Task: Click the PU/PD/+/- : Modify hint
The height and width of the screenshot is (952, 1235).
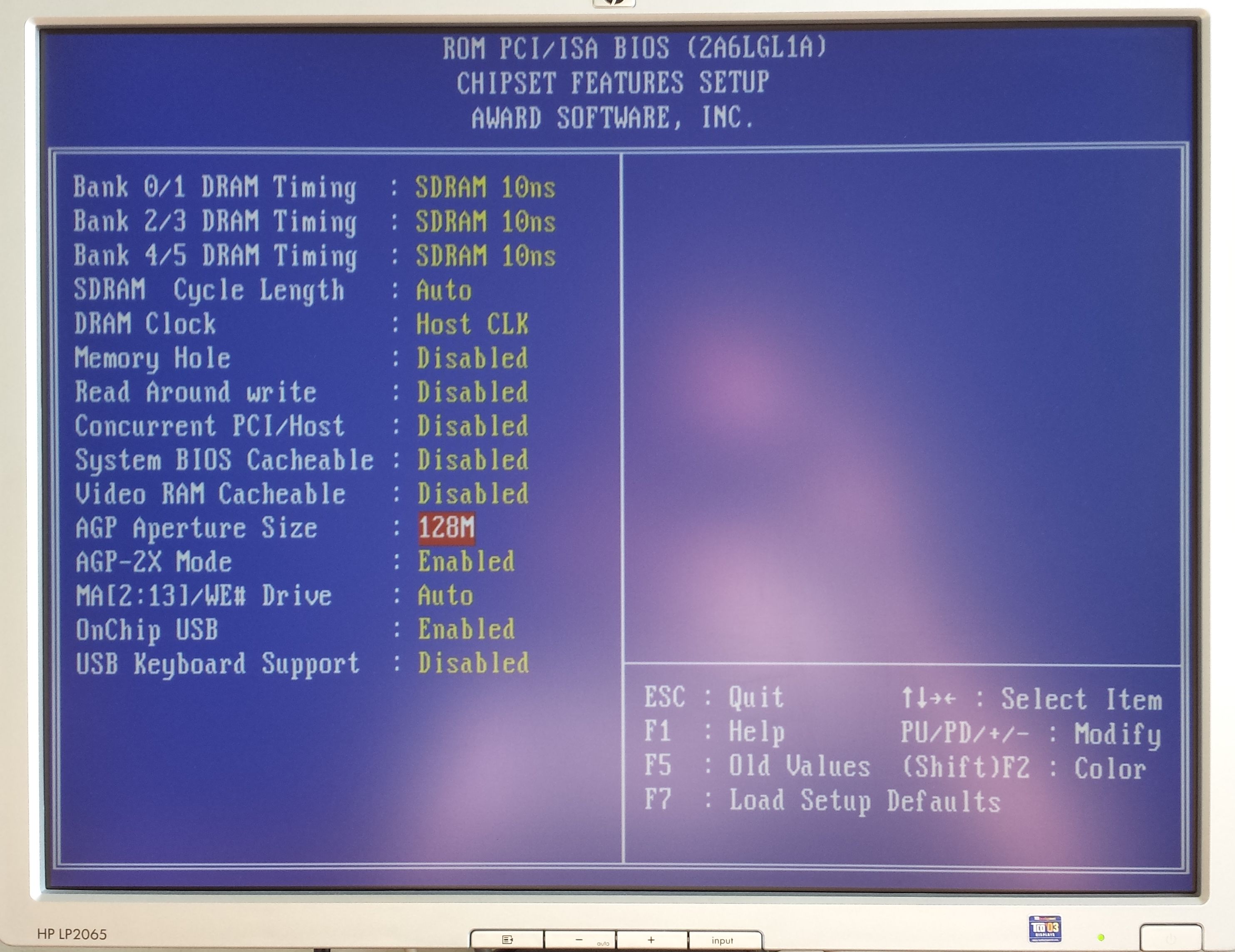Action: [1031, 734]
